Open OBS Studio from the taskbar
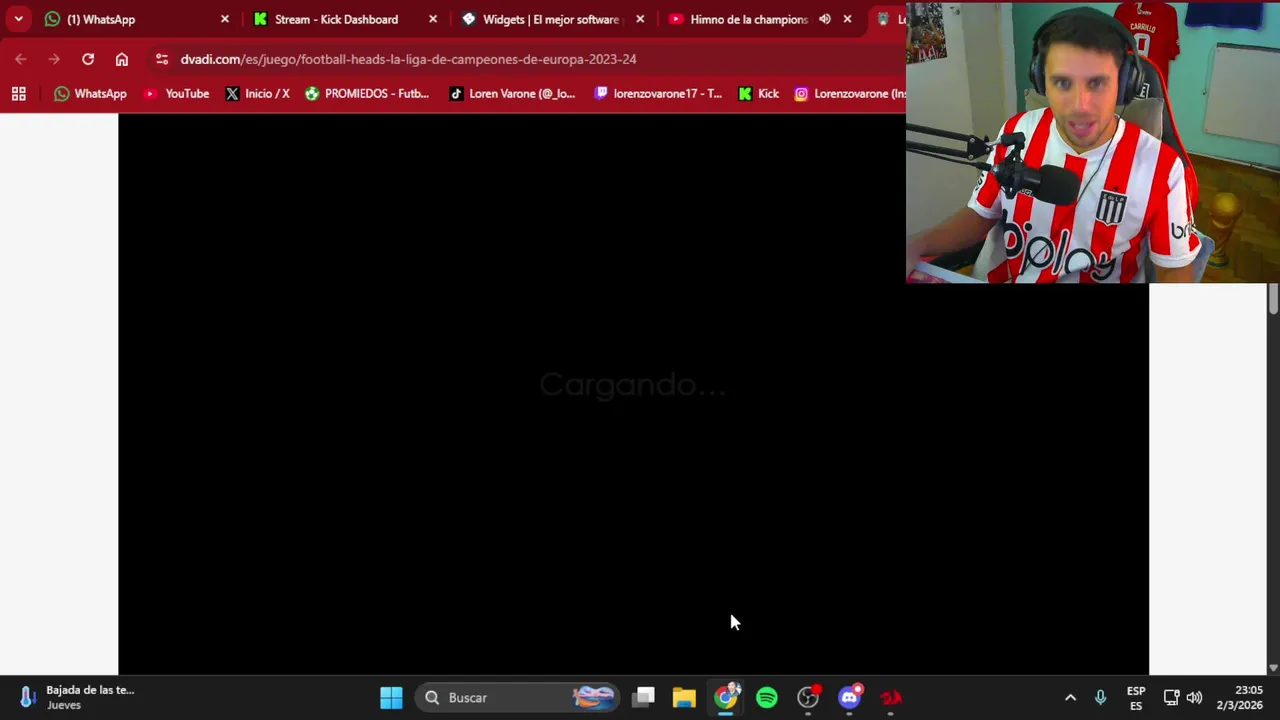Image resolution: width=1280 pixels, height=720 pixels. (808, 697)
